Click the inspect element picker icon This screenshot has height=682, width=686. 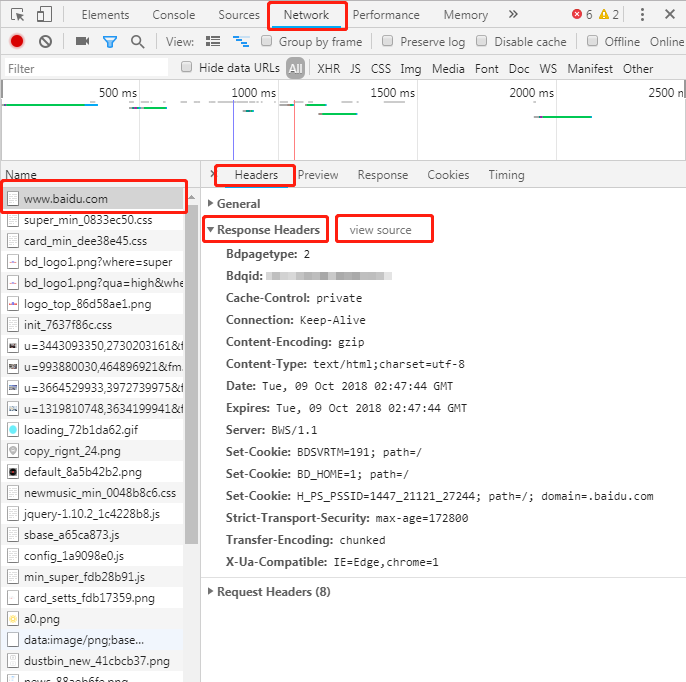click(x=17, y=15)
